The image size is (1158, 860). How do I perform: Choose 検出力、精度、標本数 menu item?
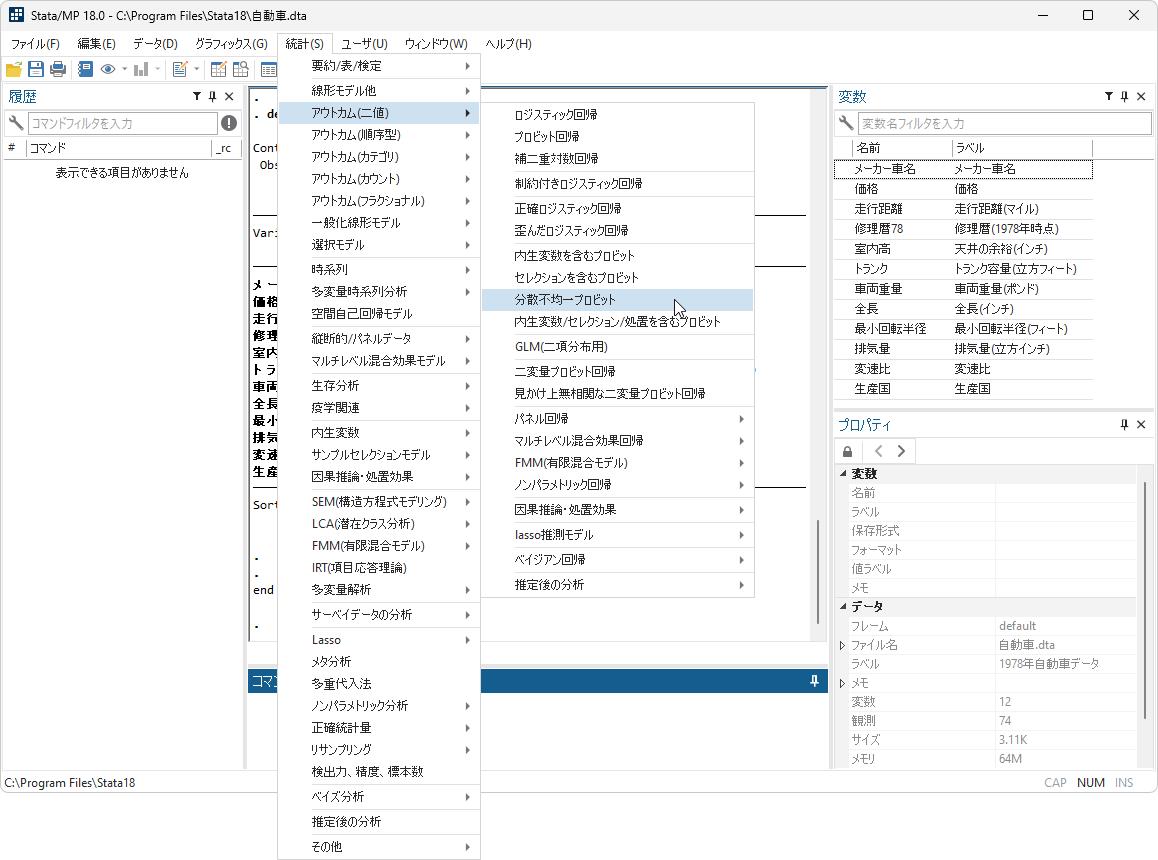click(379, 771)
